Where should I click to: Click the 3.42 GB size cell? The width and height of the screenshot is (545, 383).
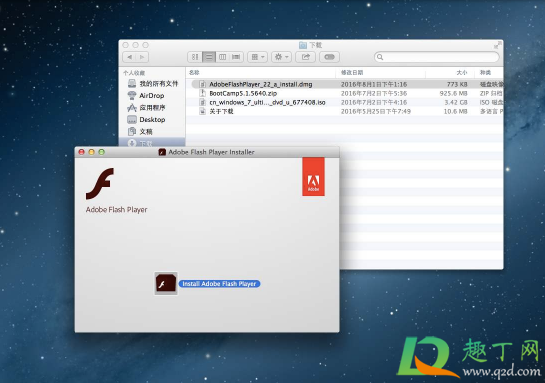(x=456, y=102)
